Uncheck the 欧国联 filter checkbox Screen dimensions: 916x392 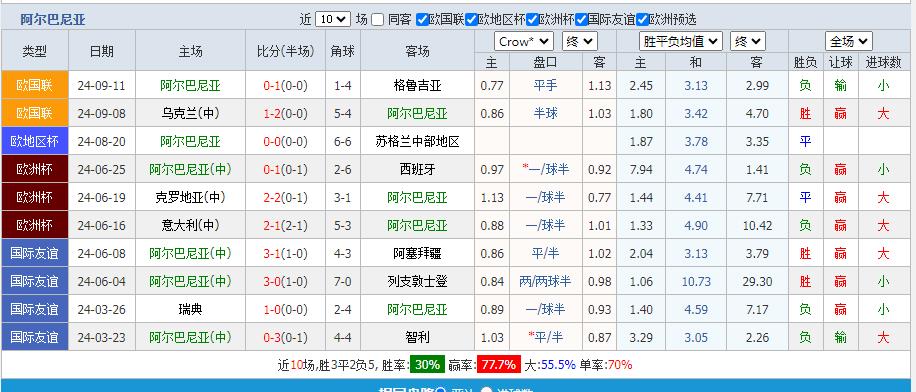(x=422, y=19)
